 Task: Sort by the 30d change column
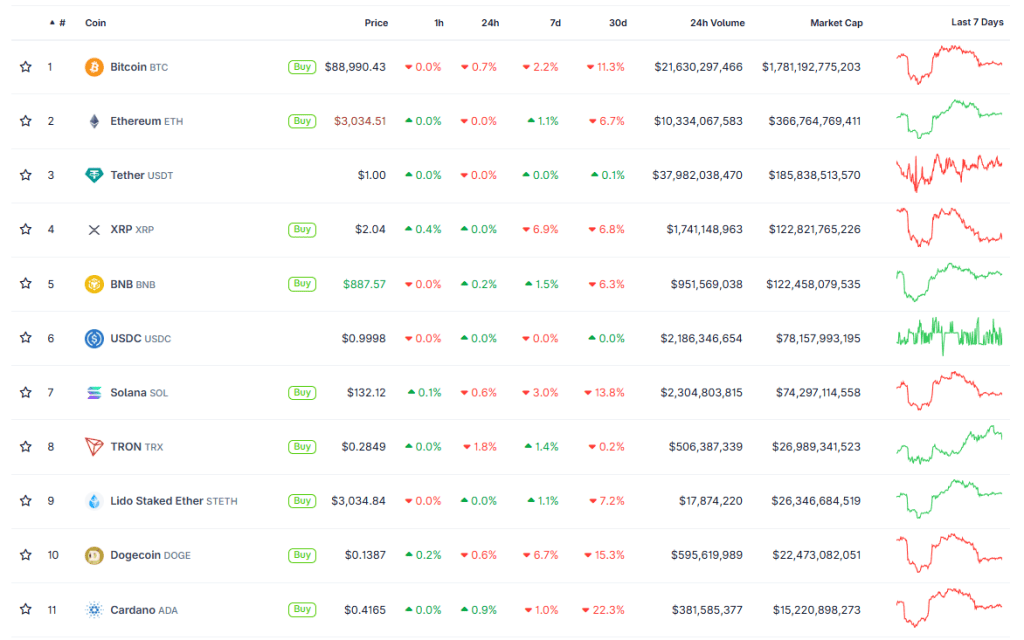pos(617,23)
